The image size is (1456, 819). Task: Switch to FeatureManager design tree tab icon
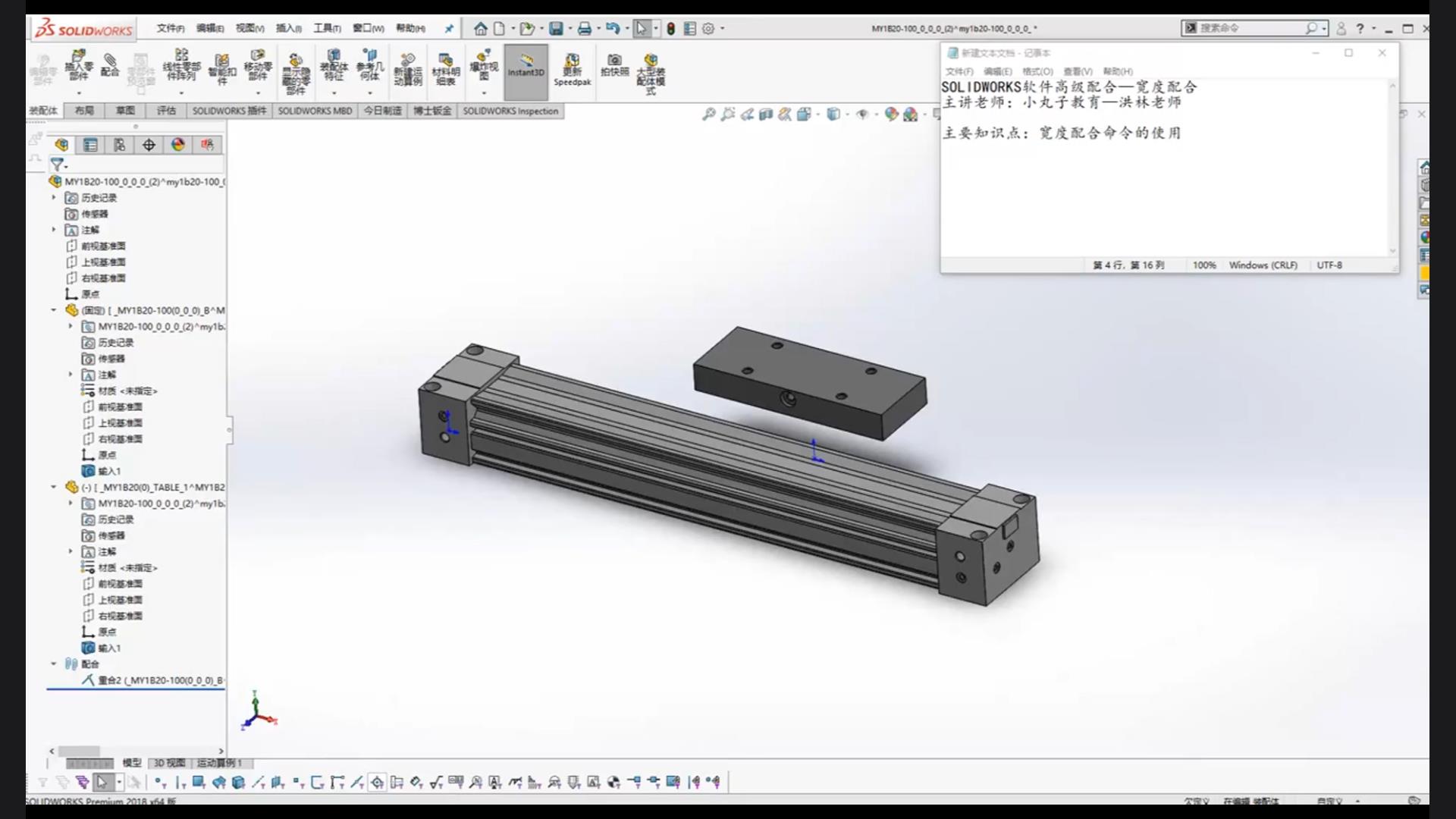pyautogui.click(x=61, y=145)
